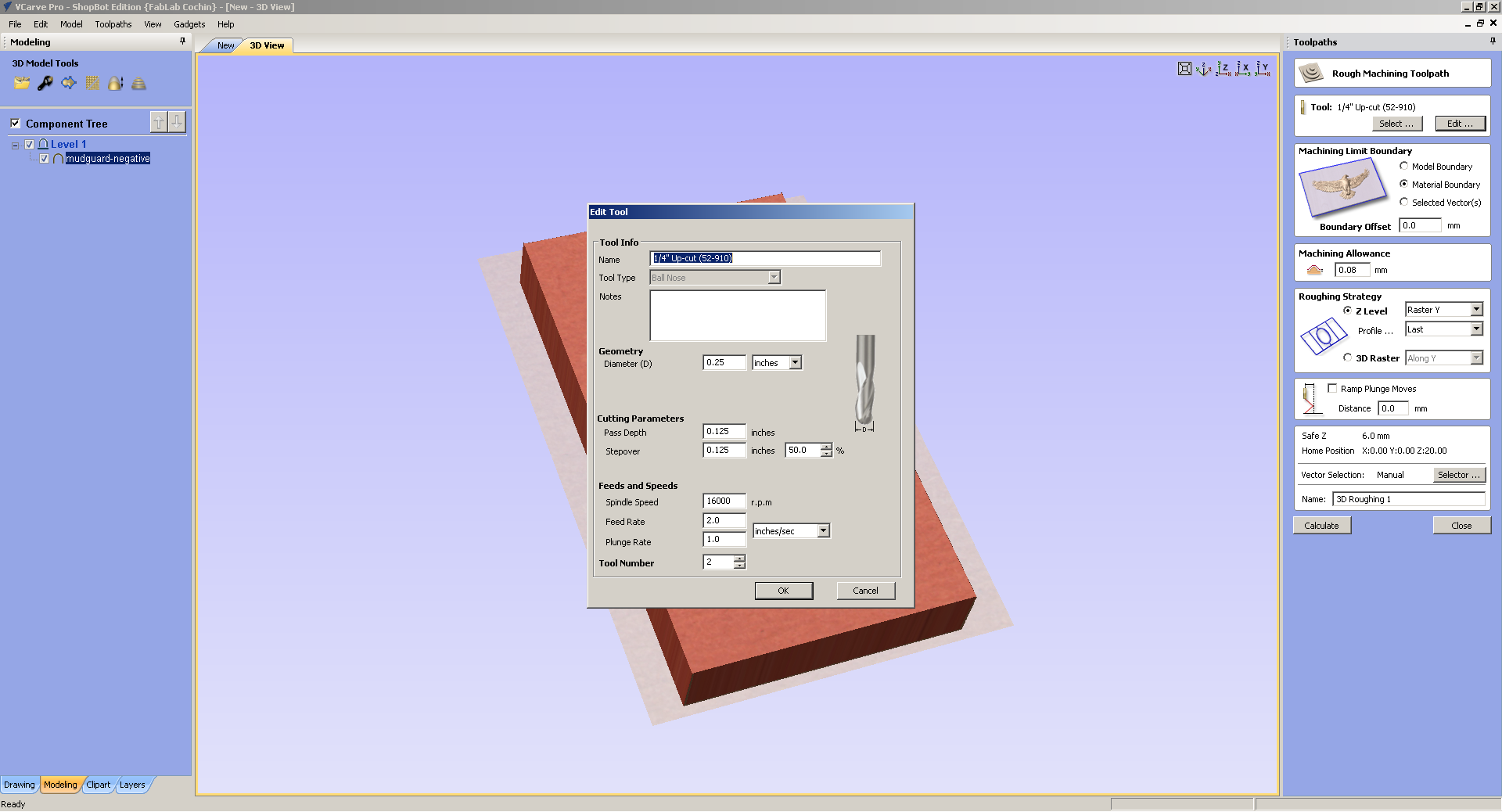Click the Machining Allowance icon
This screenshot has width=1502, height=812.
tap(1314, 271)
